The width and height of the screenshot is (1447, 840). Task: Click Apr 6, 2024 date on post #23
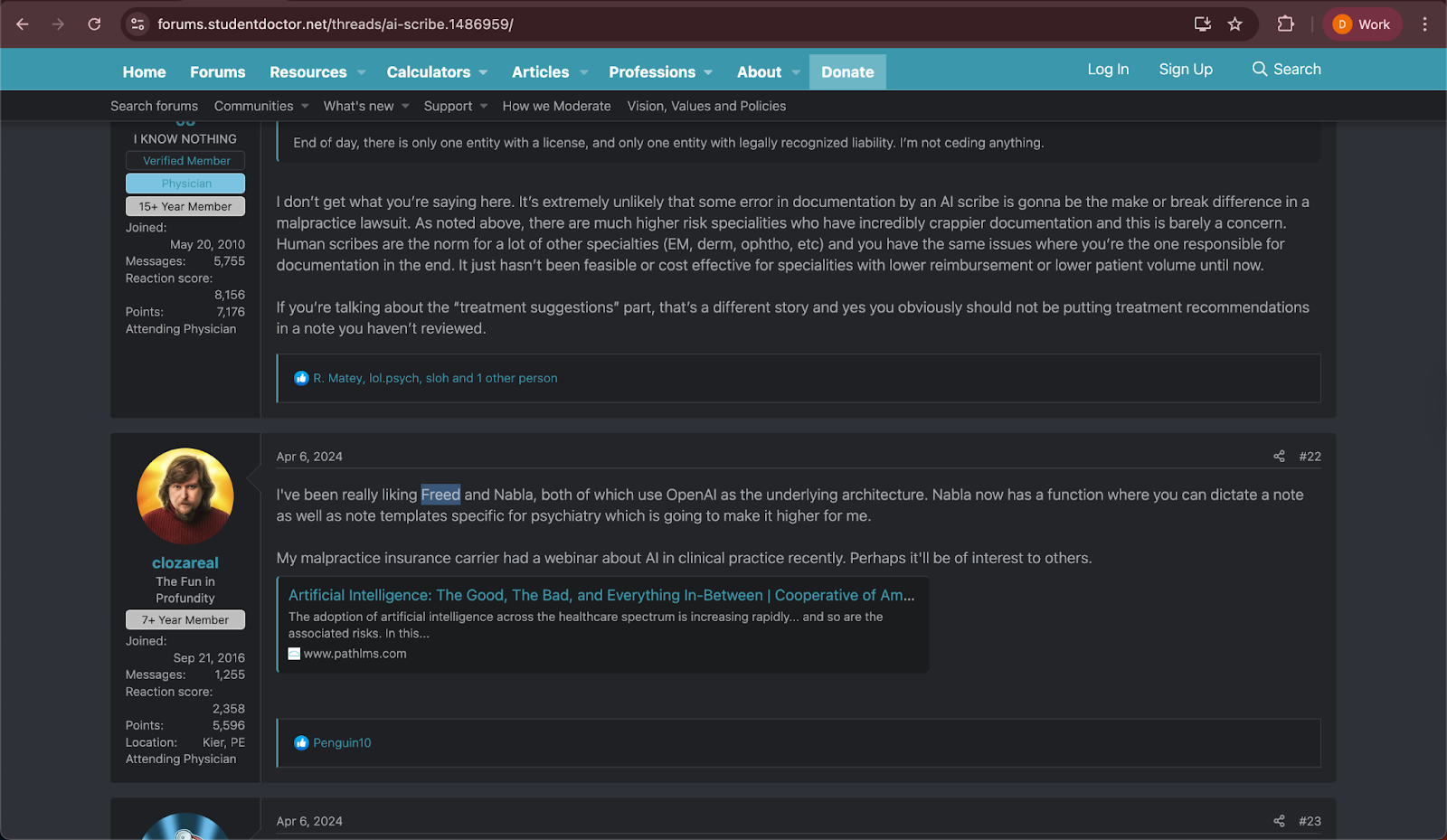click(309, 821)
